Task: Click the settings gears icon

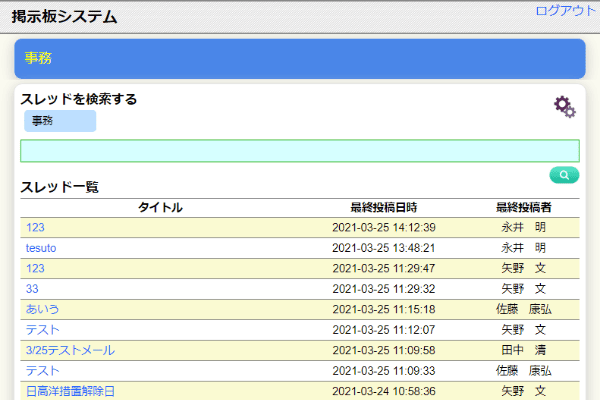Action: pyautogui.click(x=565, y=107)
